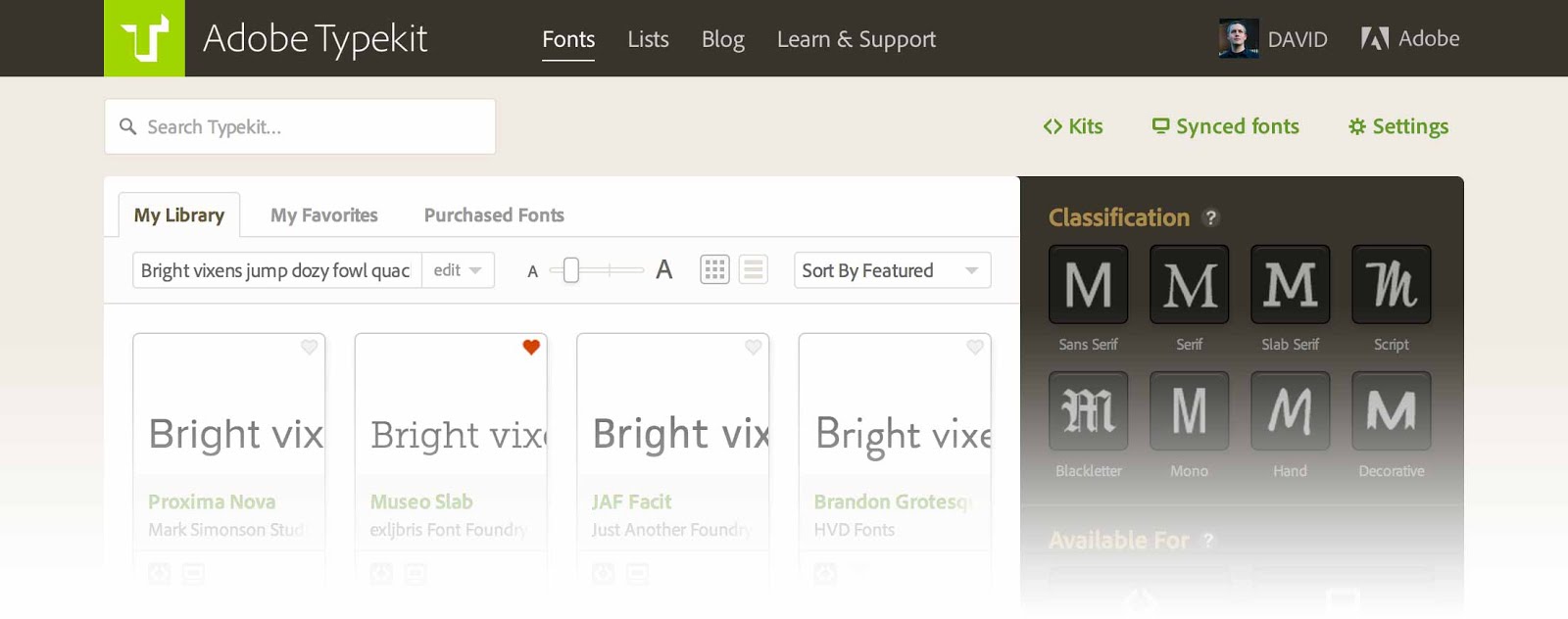Click the HVD Fonts foundry text

(854, 530)
